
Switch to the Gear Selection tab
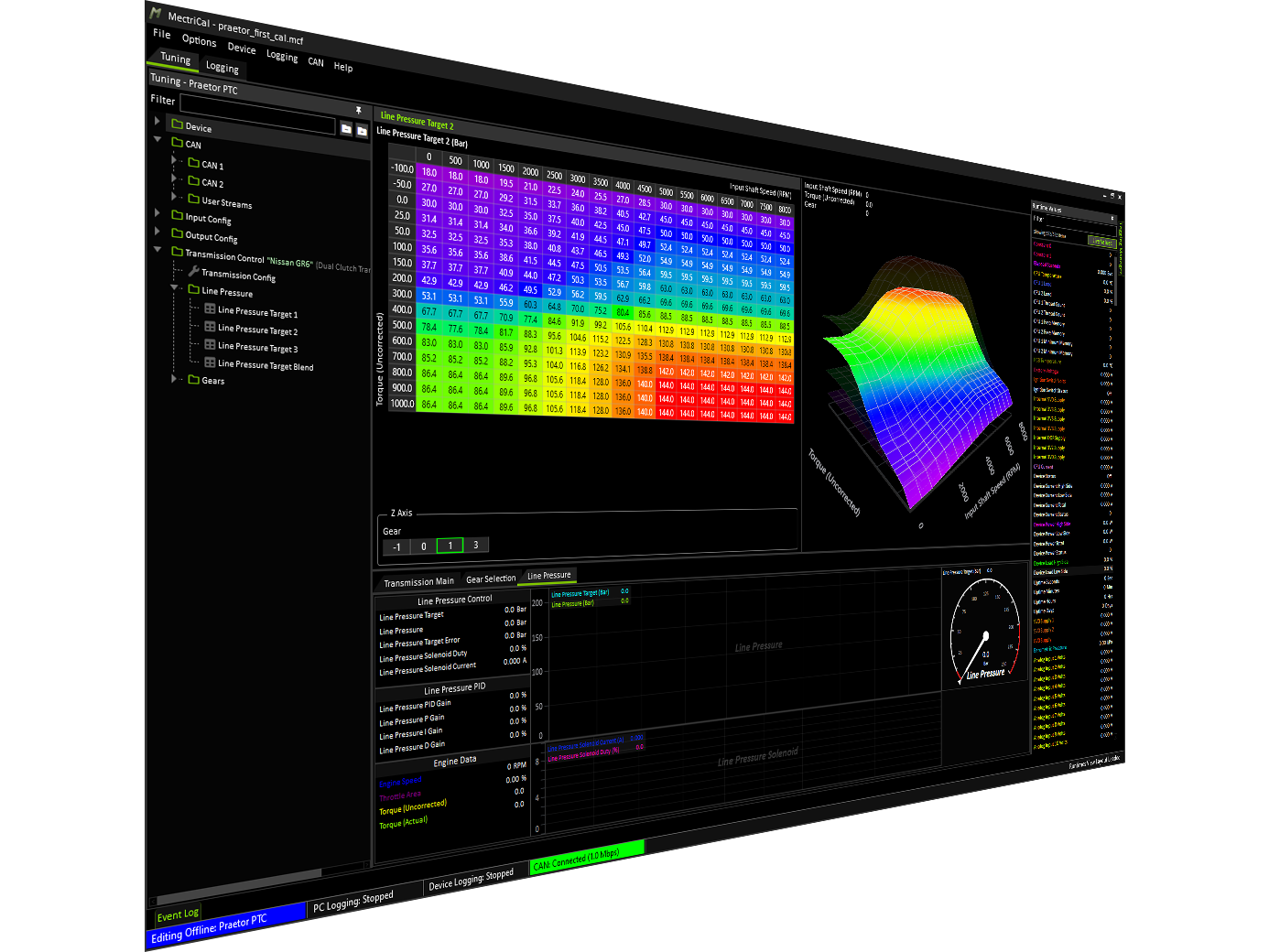[x=491, y=579]
